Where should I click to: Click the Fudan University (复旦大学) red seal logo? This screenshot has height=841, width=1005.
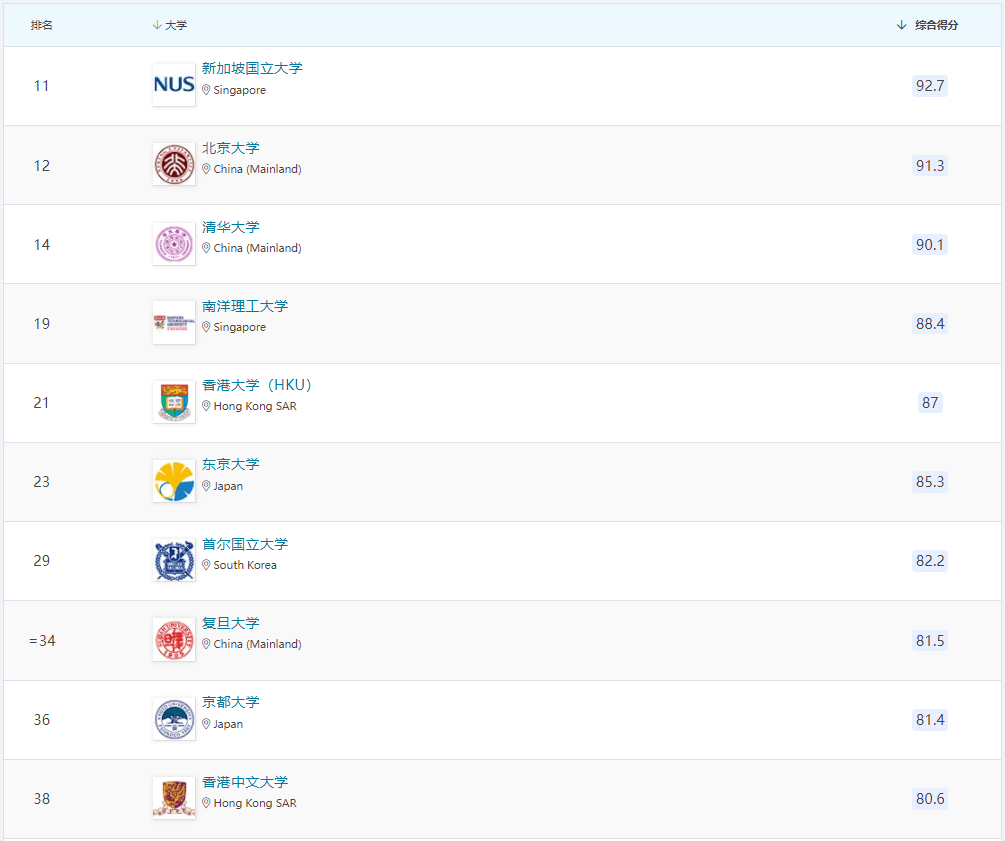point(174,640)
